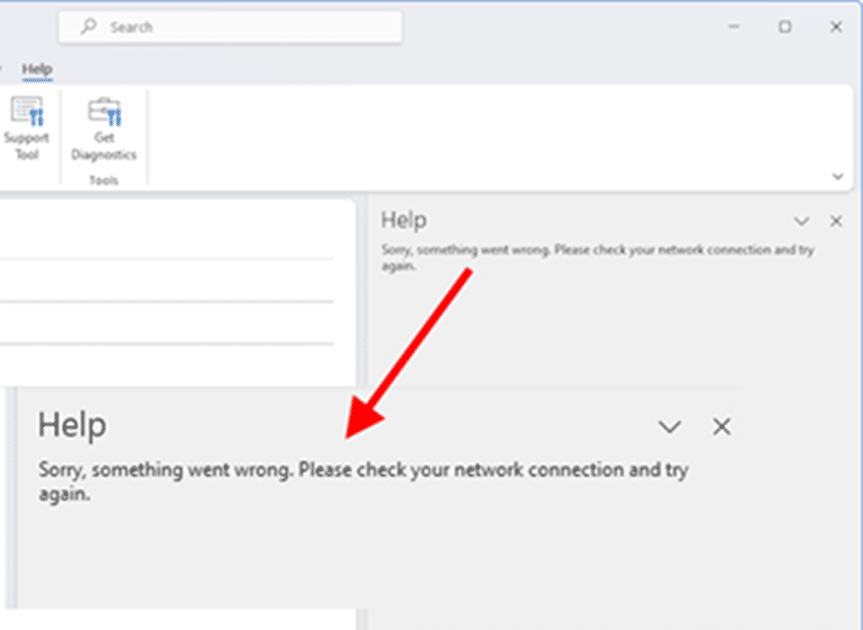Click the magnifier icon in Search box
This screenshot has width=863, height=630.
click(x=88, y=26)
